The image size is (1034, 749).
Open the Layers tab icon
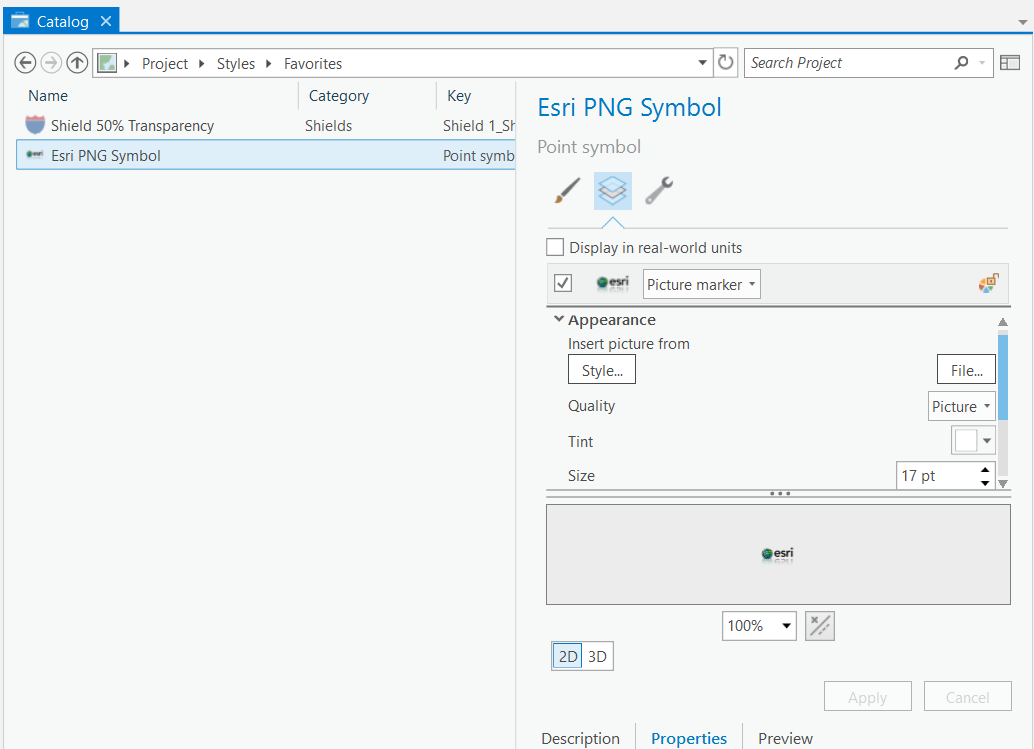tap(613, 191)
